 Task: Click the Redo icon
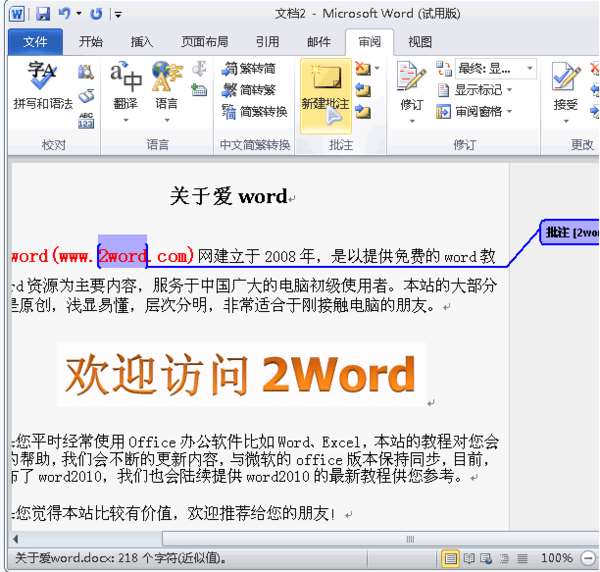point(96,14)
